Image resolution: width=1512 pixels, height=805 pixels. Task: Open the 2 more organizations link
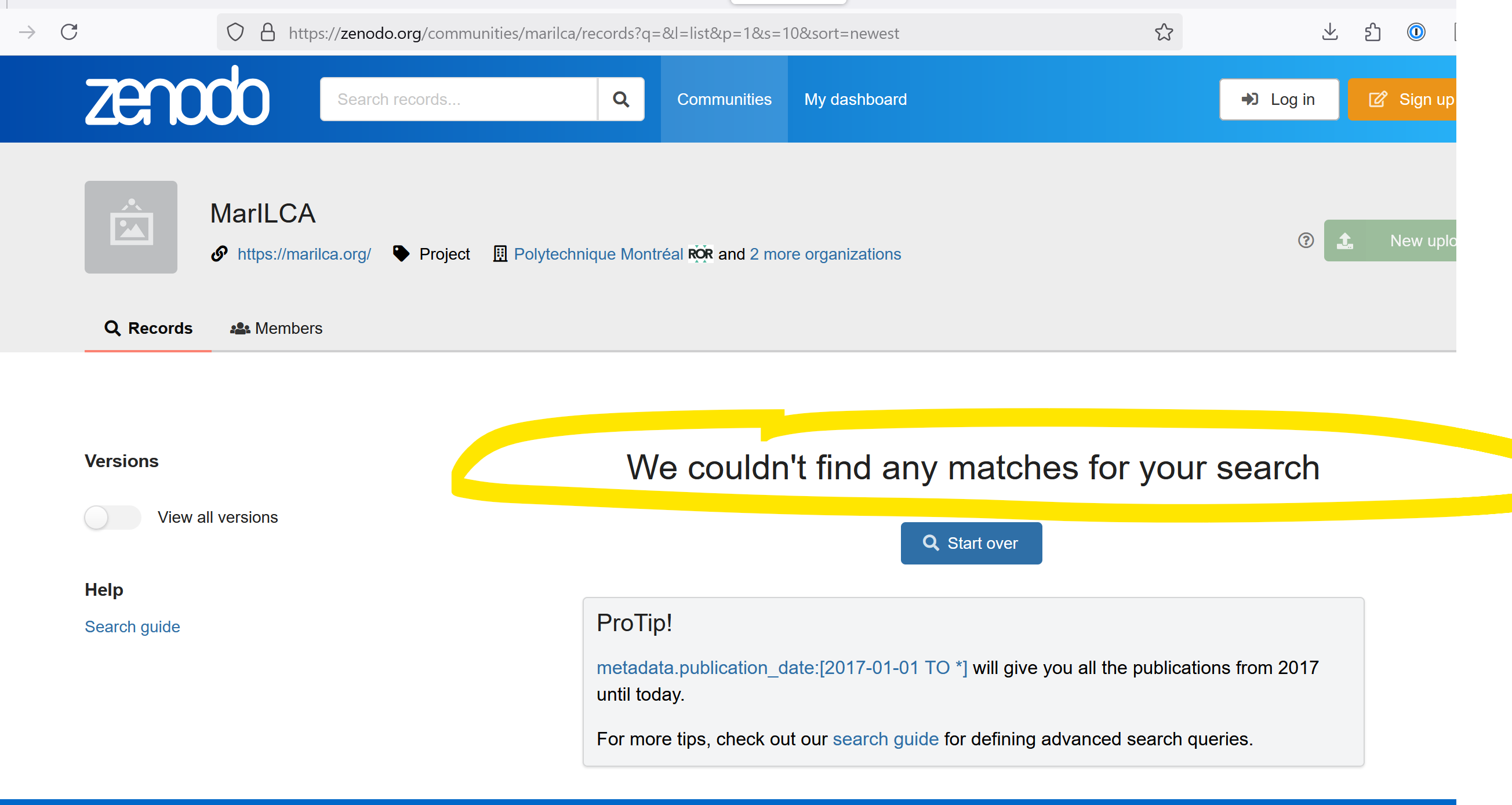pos(824,254)
